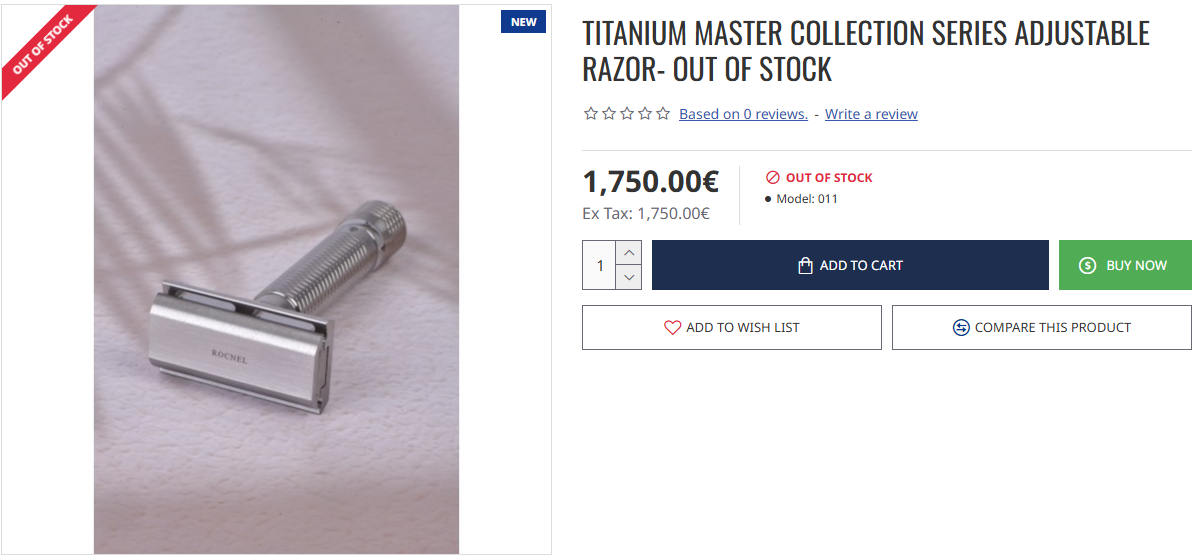
Task: Click the quantity input field
Action: (599, 266)
